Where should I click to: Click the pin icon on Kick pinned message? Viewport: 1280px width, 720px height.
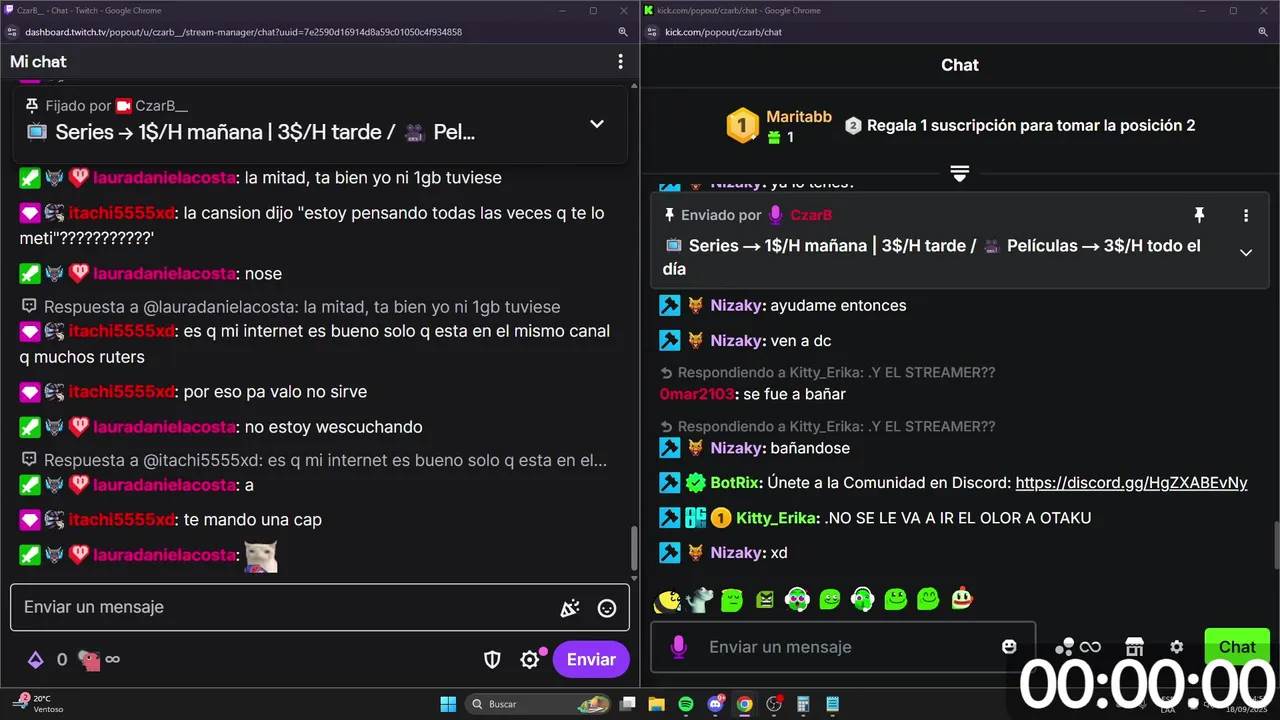click(1199, 215)
